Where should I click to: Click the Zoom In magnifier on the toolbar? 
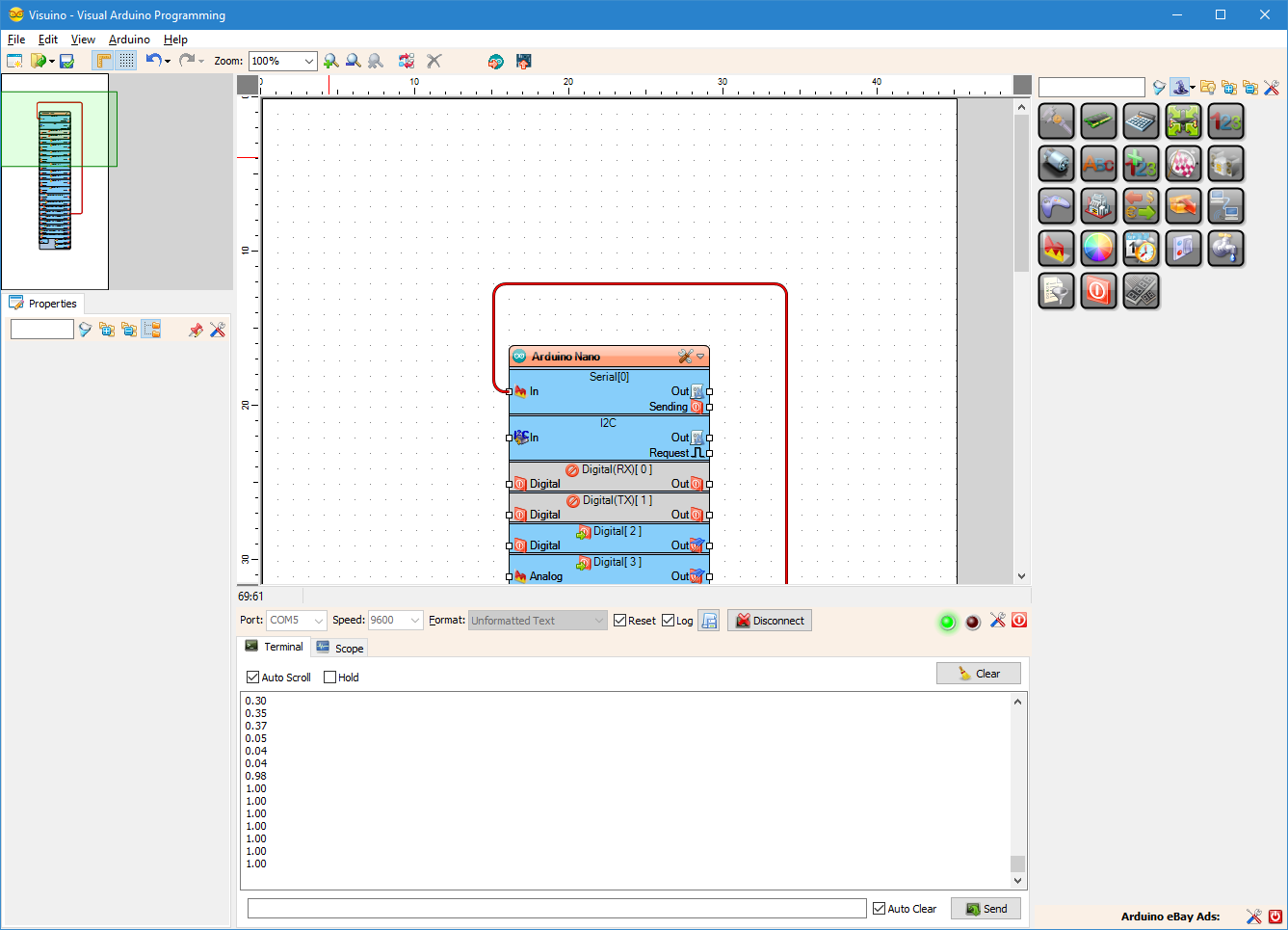click(331, 60)
